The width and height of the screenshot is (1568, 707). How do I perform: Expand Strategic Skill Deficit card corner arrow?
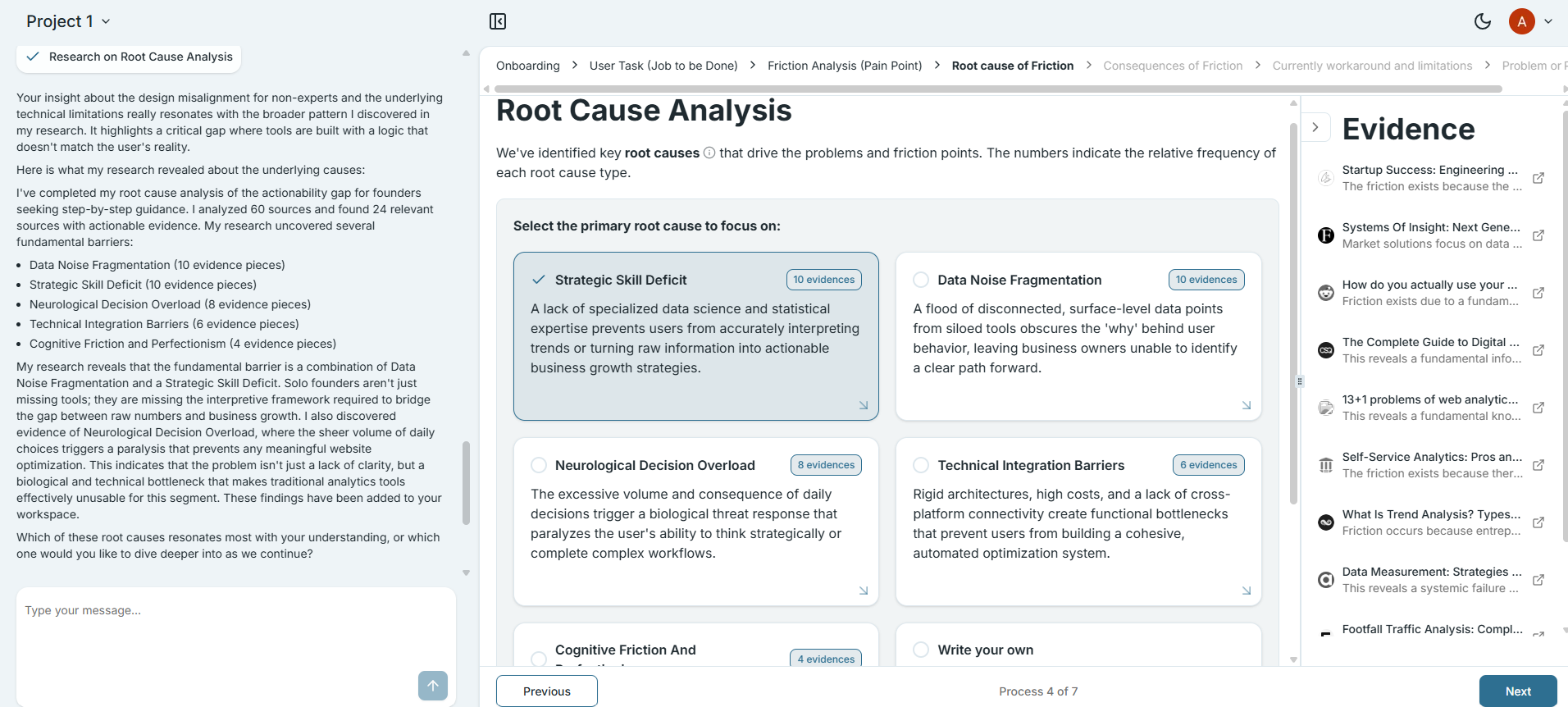864,405
